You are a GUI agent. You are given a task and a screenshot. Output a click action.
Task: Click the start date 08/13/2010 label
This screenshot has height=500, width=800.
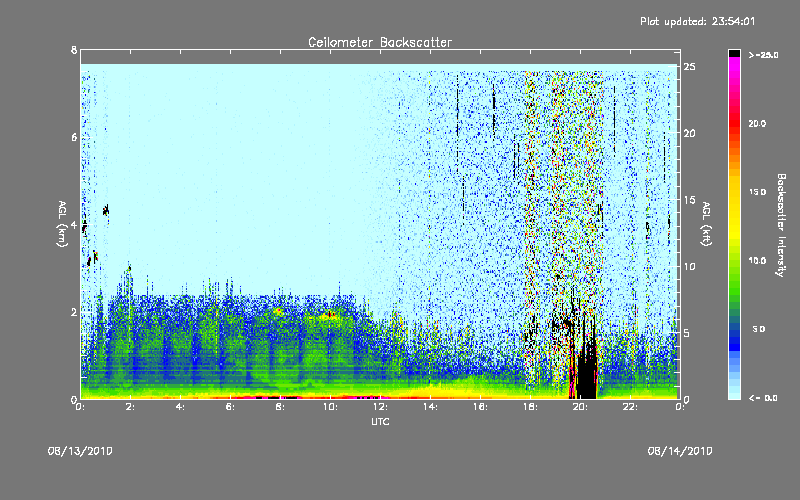click(x=80, y=451)
